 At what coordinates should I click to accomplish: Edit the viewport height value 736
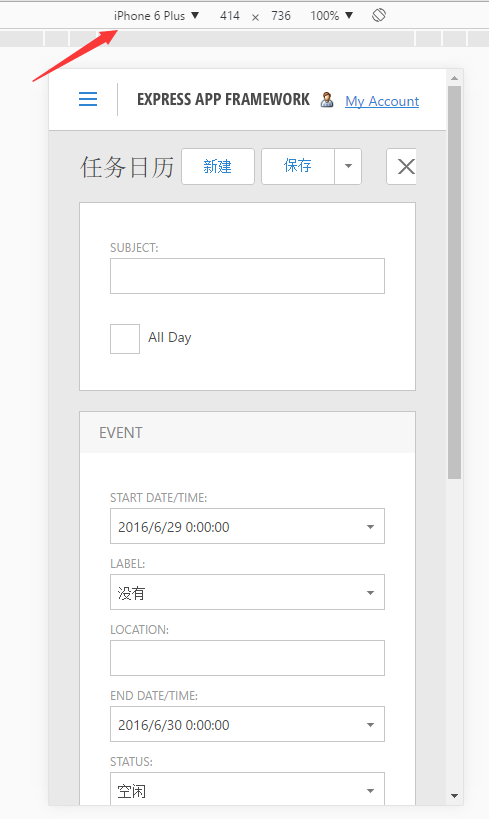click(x=281, y=16)
